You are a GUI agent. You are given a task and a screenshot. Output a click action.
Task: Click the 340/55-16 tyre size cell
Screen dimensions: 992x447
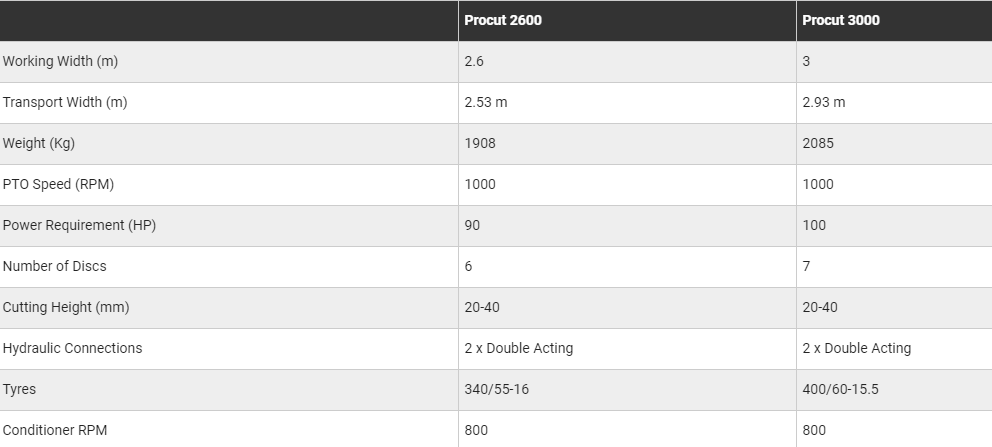click(x=497, y=389)
